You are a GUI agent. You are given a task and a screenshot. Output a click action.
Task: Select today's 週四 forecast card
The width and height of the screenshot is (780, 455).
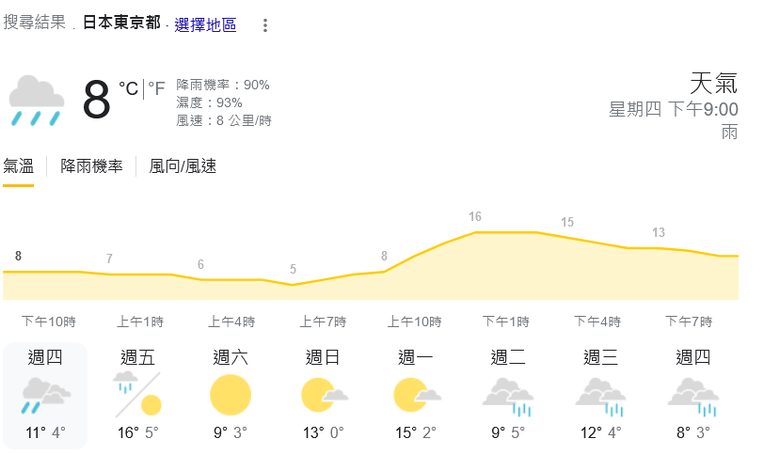coord(45,396)
